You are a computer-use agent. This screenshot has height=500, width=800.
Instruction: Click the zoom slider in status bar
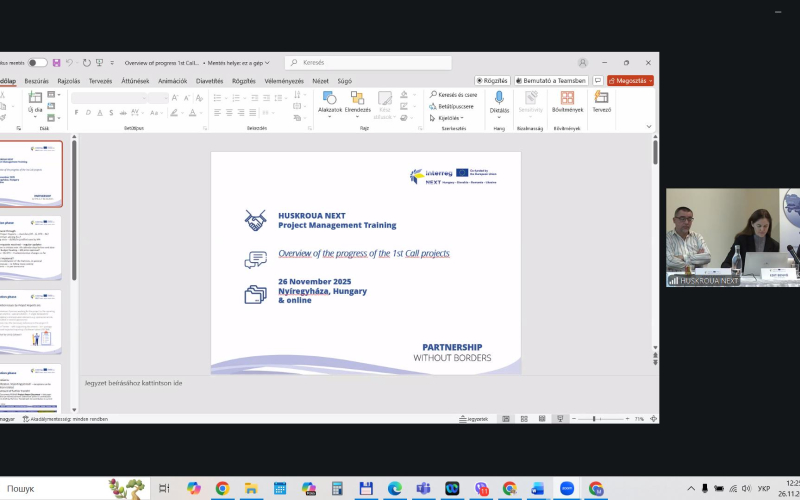coord(594,419)
